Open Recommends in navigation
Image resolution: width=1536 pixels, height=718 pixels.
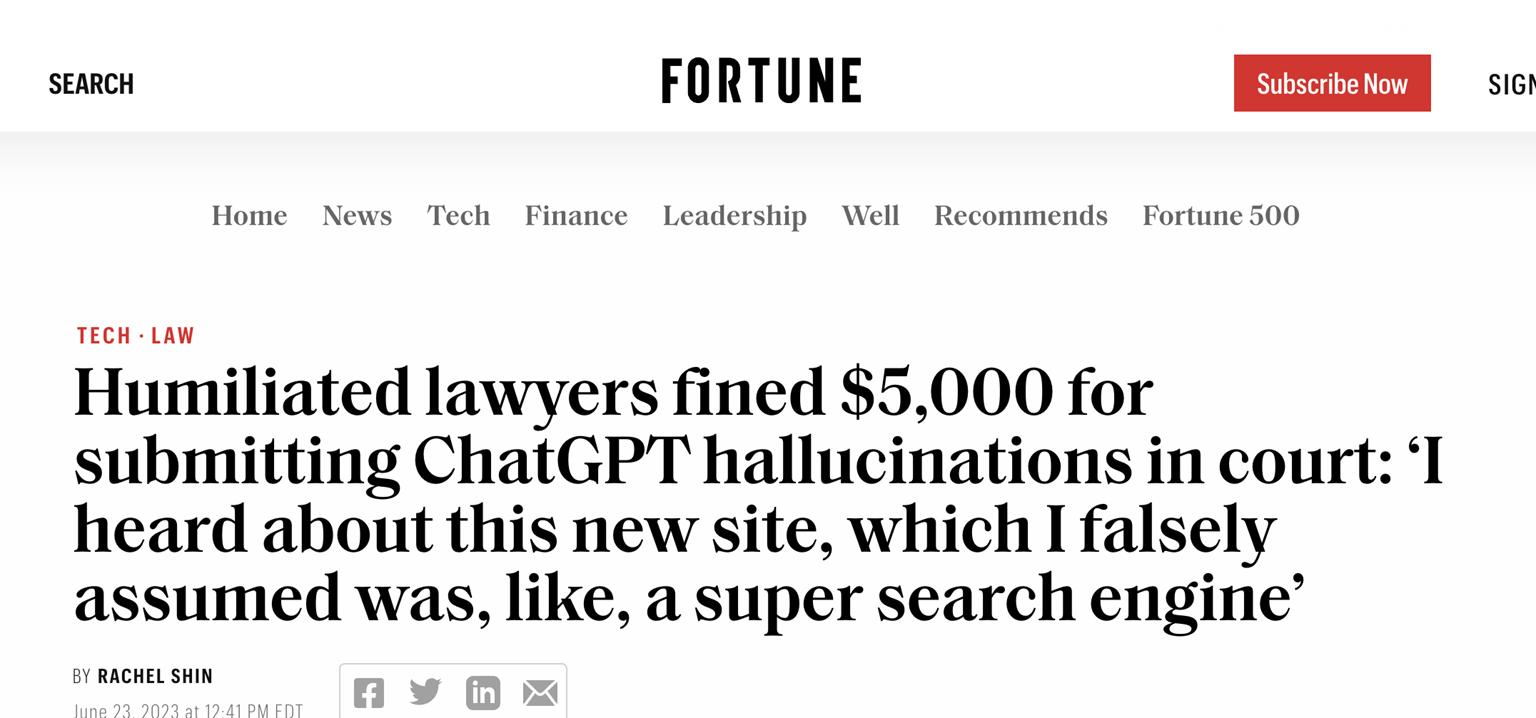click(1021, 216)
